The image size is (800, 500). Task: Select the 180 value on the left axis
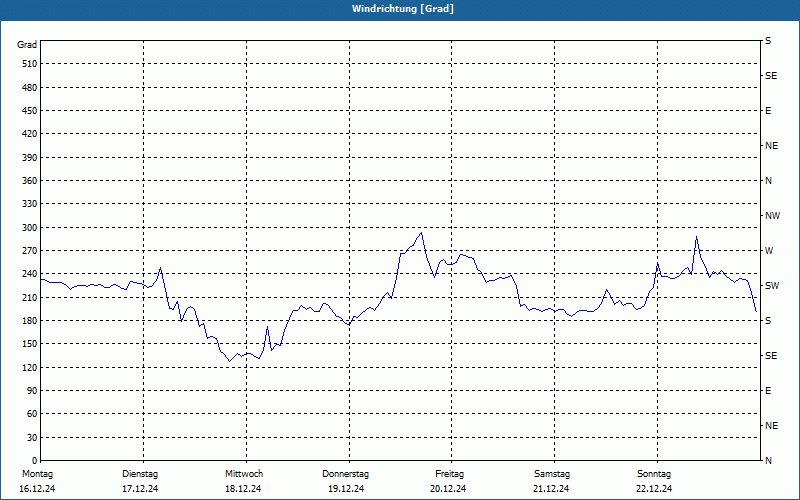30,321
